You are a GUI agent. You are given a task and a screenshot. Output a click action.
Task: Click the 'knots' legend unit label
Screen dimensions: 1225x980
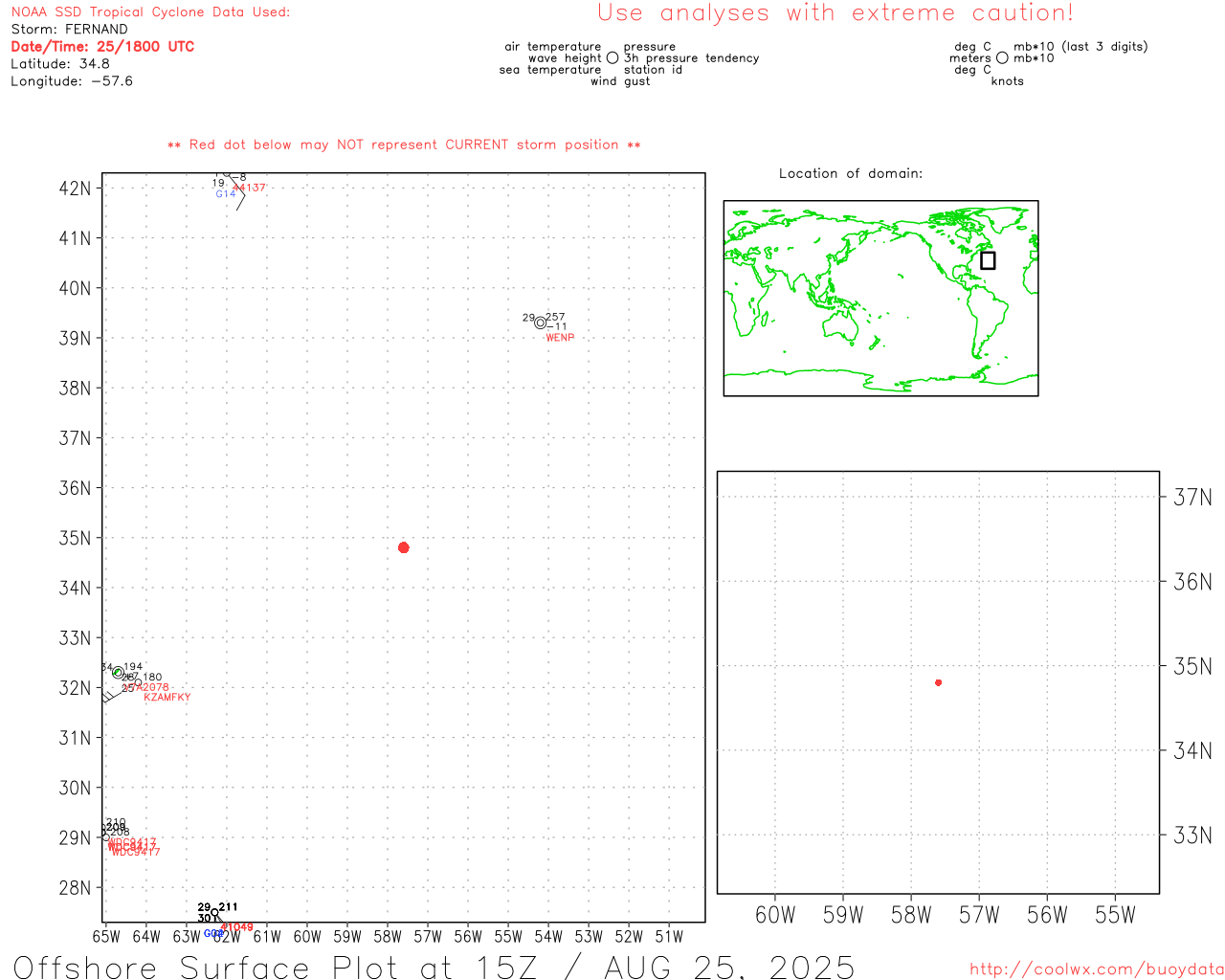(x=1008, y=81)
